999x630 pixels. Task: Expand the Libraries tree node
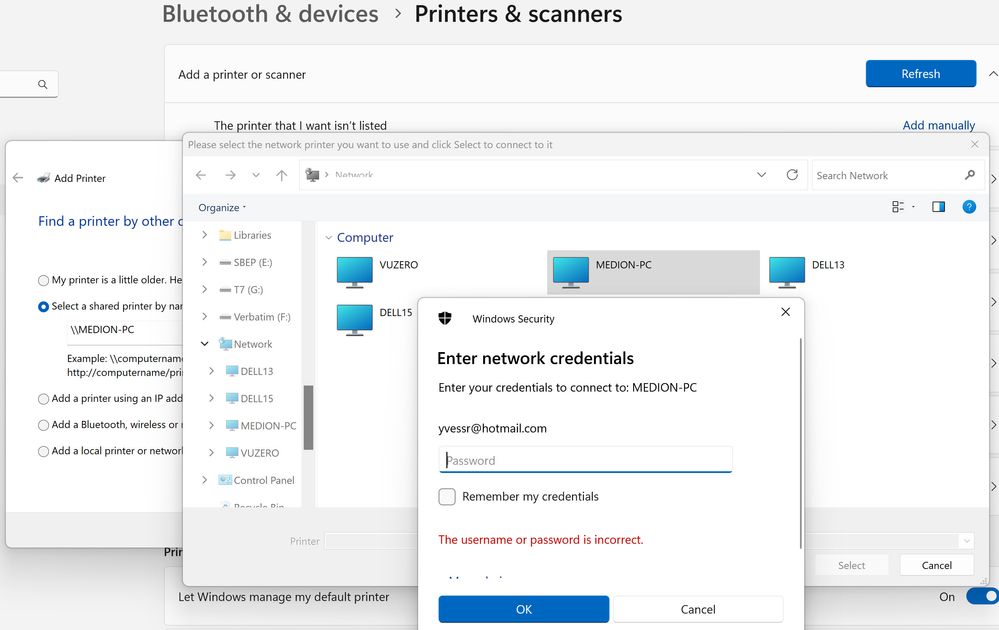205,235
